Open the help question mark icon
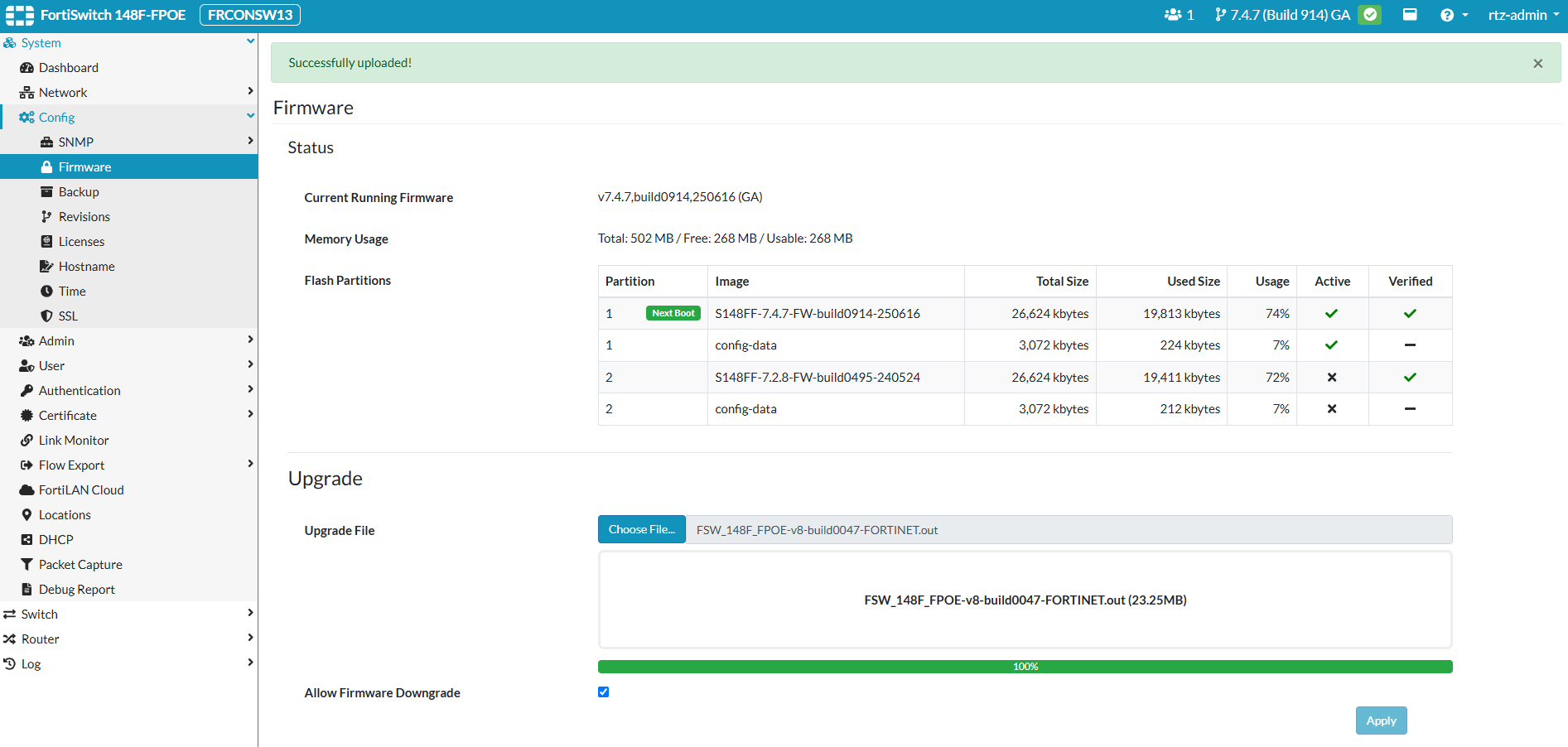Viewport: 1568px width, 747px height. [x=1447, y=15]
